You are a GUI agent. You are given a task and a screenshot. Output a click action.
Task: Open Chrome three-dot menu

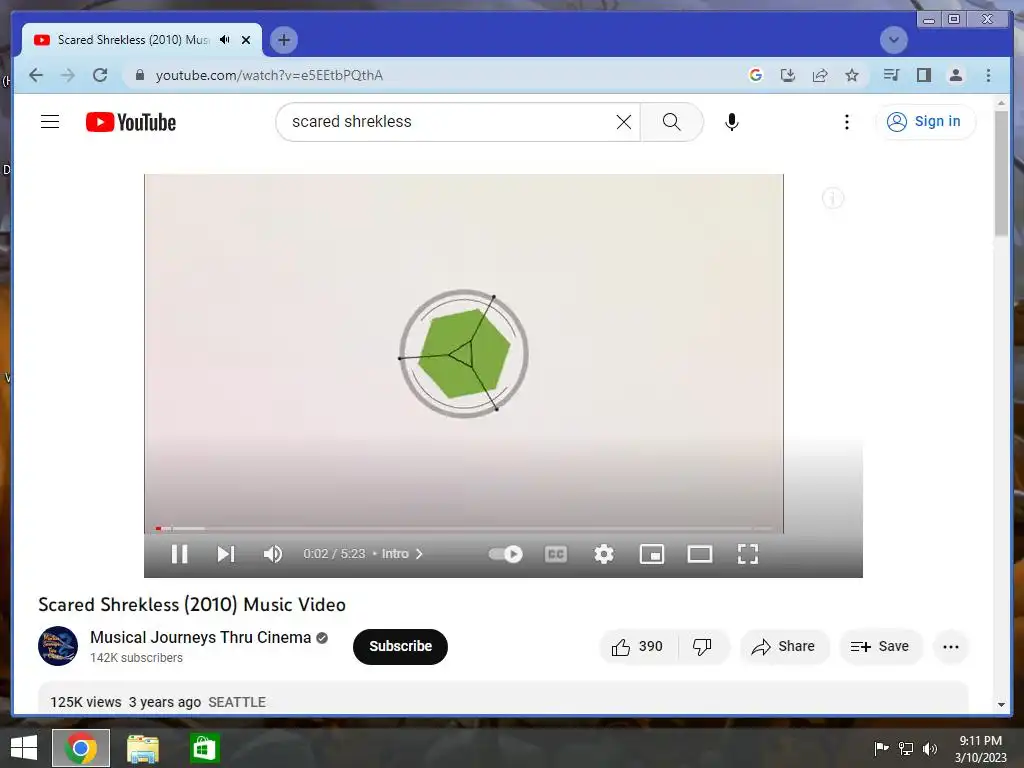tap(988, 75)
